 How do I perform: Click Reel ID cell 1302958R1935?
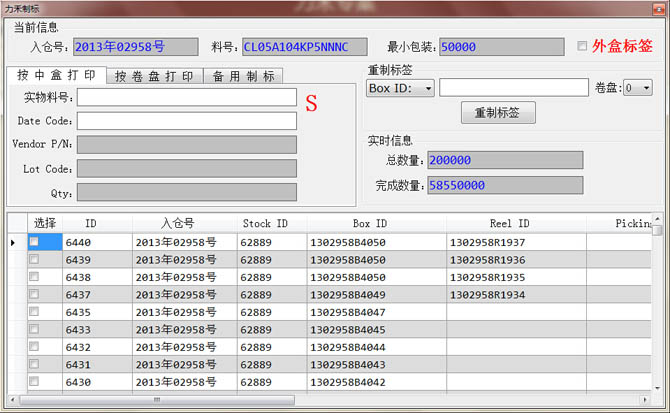point(516,277)
